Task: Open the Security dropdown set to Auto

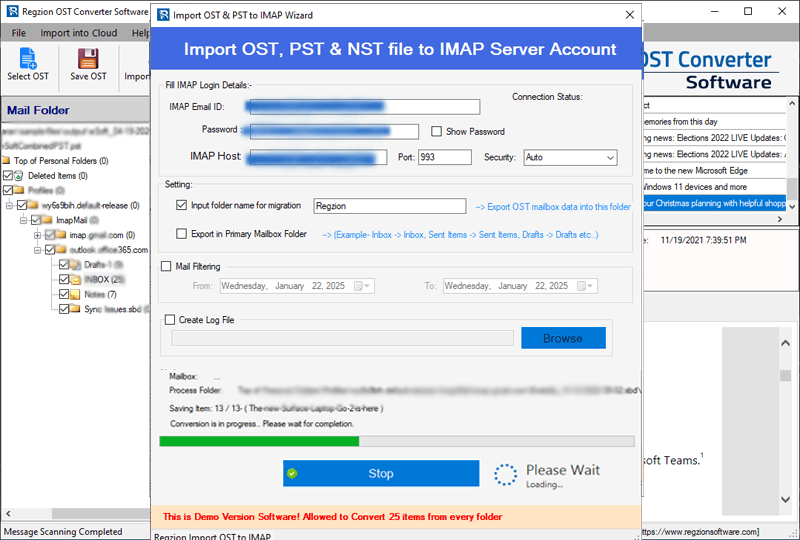Action: click(x=570, y=157)
